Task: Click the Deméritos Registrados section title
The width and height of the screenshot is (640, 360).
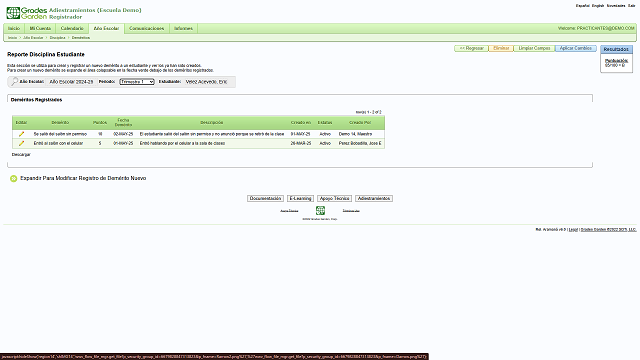Action: [x=36, y=100]
